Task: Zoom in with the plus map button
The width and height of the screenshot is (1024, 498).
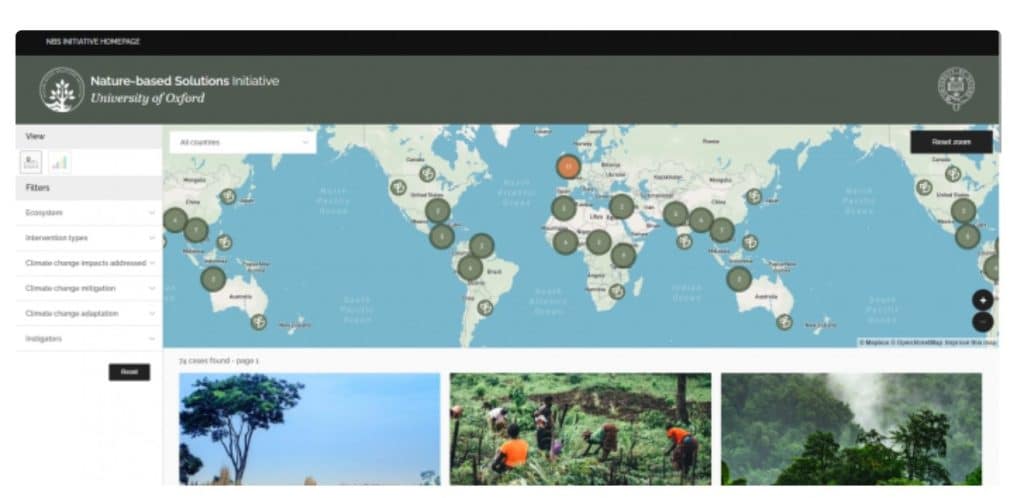Action: (x=982, y=299)
